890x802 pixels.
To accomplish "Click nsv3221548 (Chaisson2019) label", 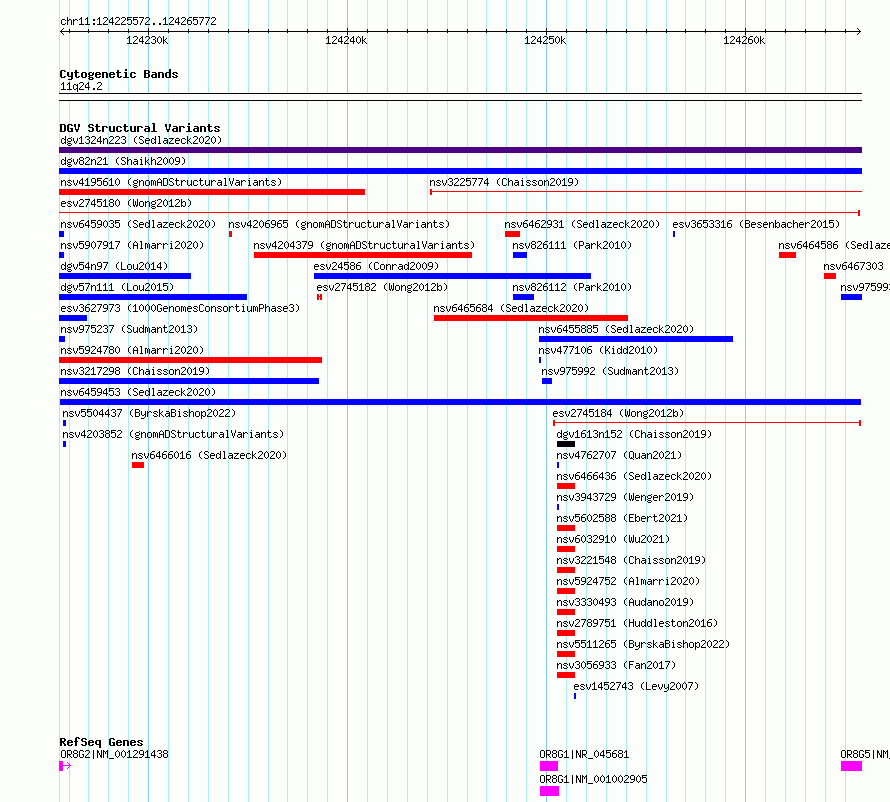I will pos(631,560).
